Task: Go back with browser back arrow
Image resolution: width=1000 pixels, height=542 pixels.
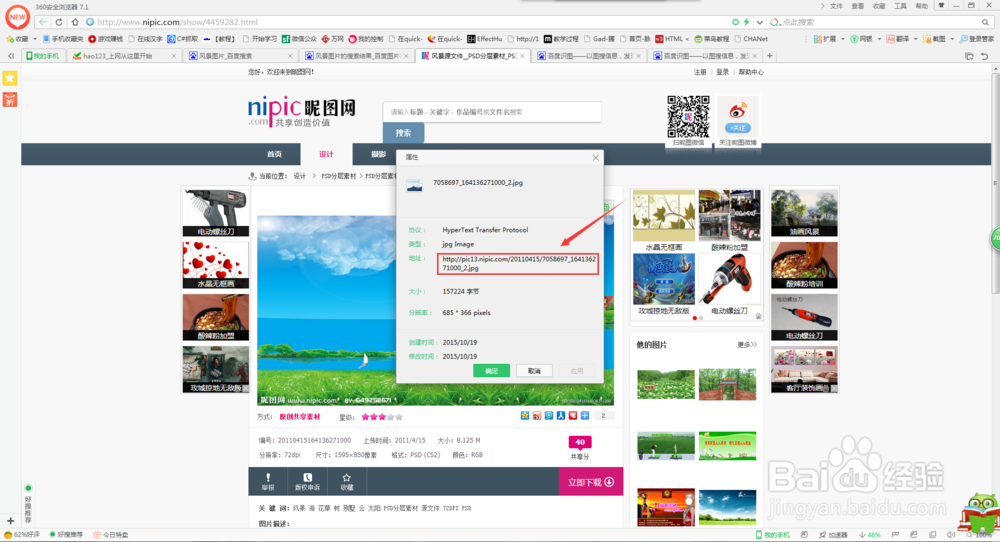Action: click(43, 22)
